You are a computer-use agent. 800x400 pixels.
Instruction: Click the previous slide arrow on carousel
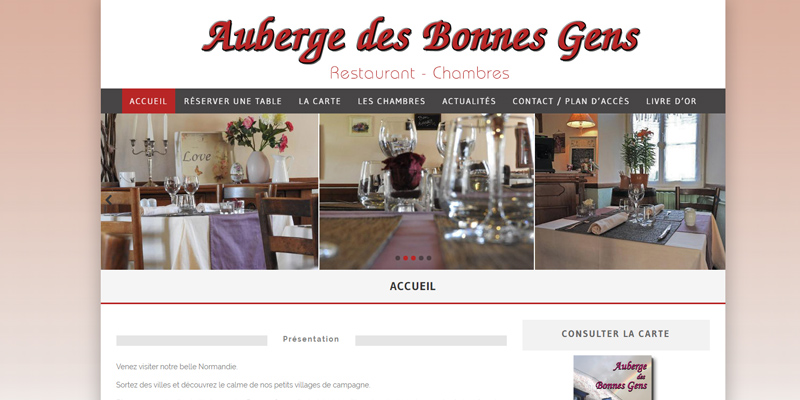coord(108,201)
